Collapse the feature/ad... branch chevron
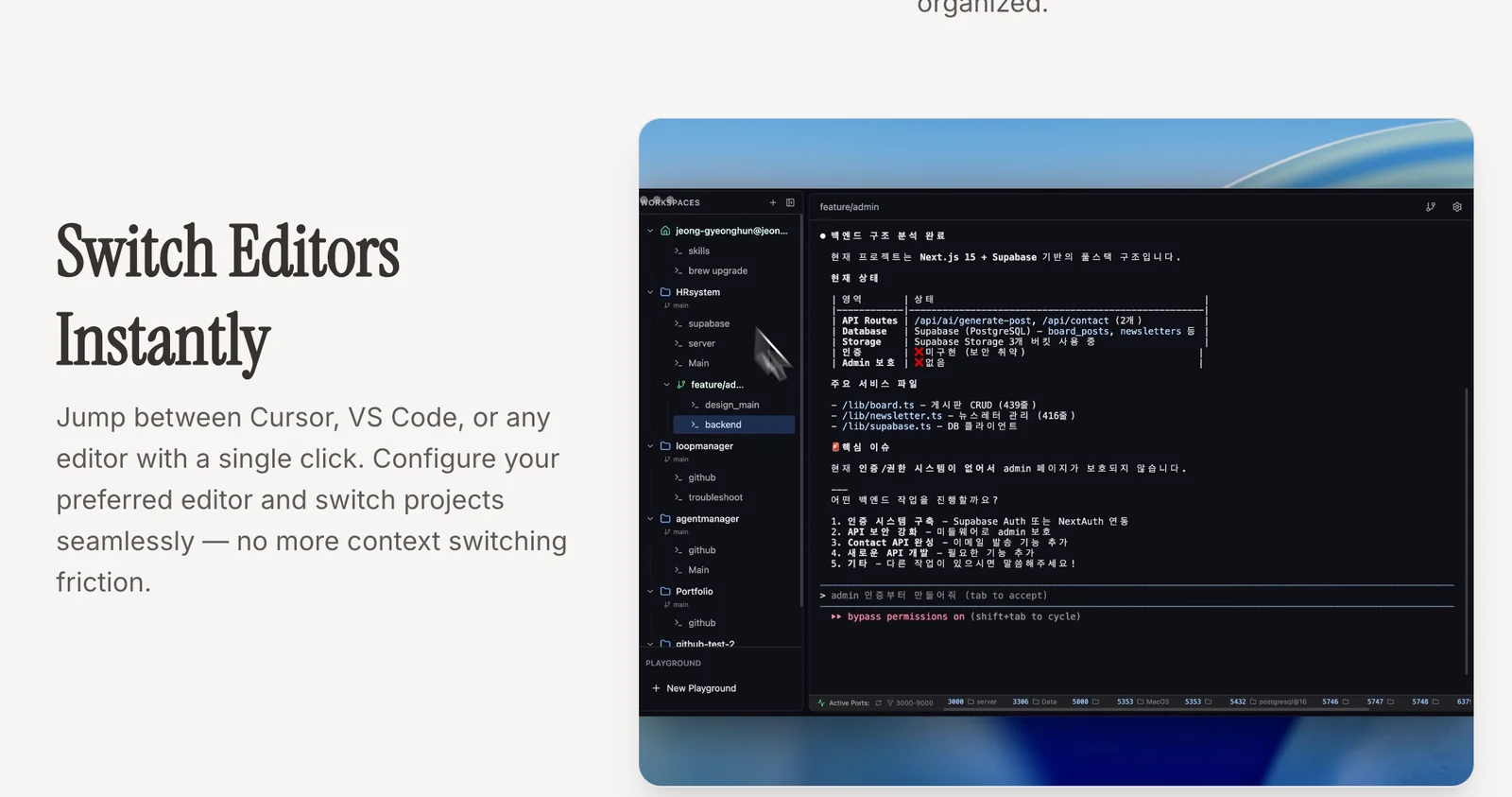Image resolution: width=1512 pixels, height=797 pixels. pyautogui.click(x=666, y=385)
